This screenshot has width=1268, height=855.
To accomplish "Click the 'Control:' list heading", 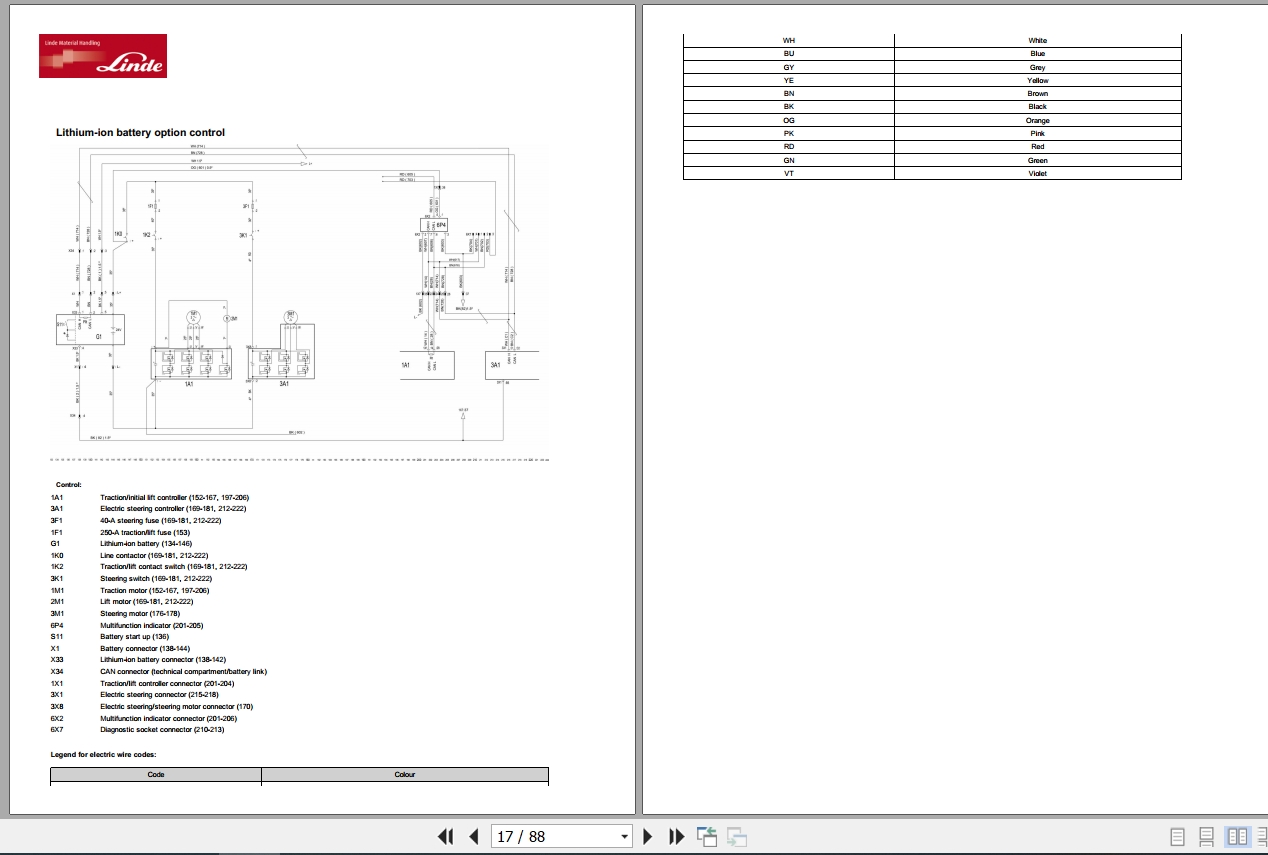I will point(69,484).
